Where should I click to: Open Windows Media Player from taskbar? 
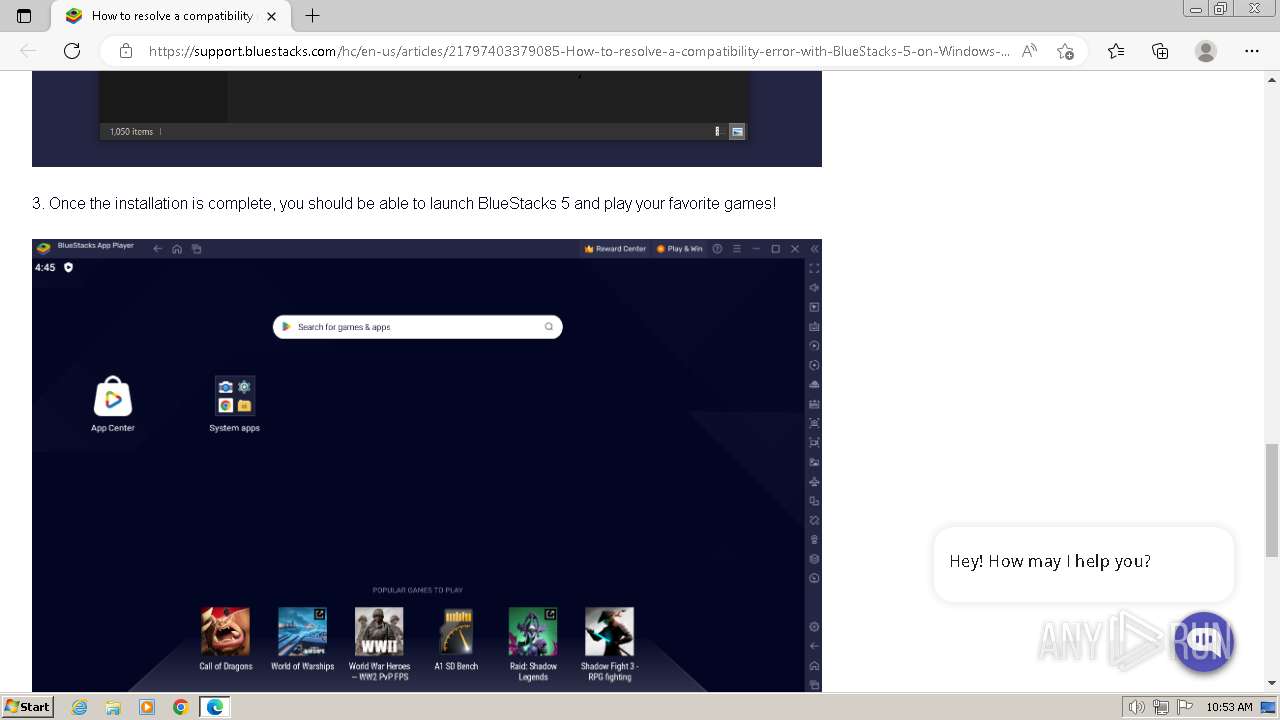click(x=147, y=707)
